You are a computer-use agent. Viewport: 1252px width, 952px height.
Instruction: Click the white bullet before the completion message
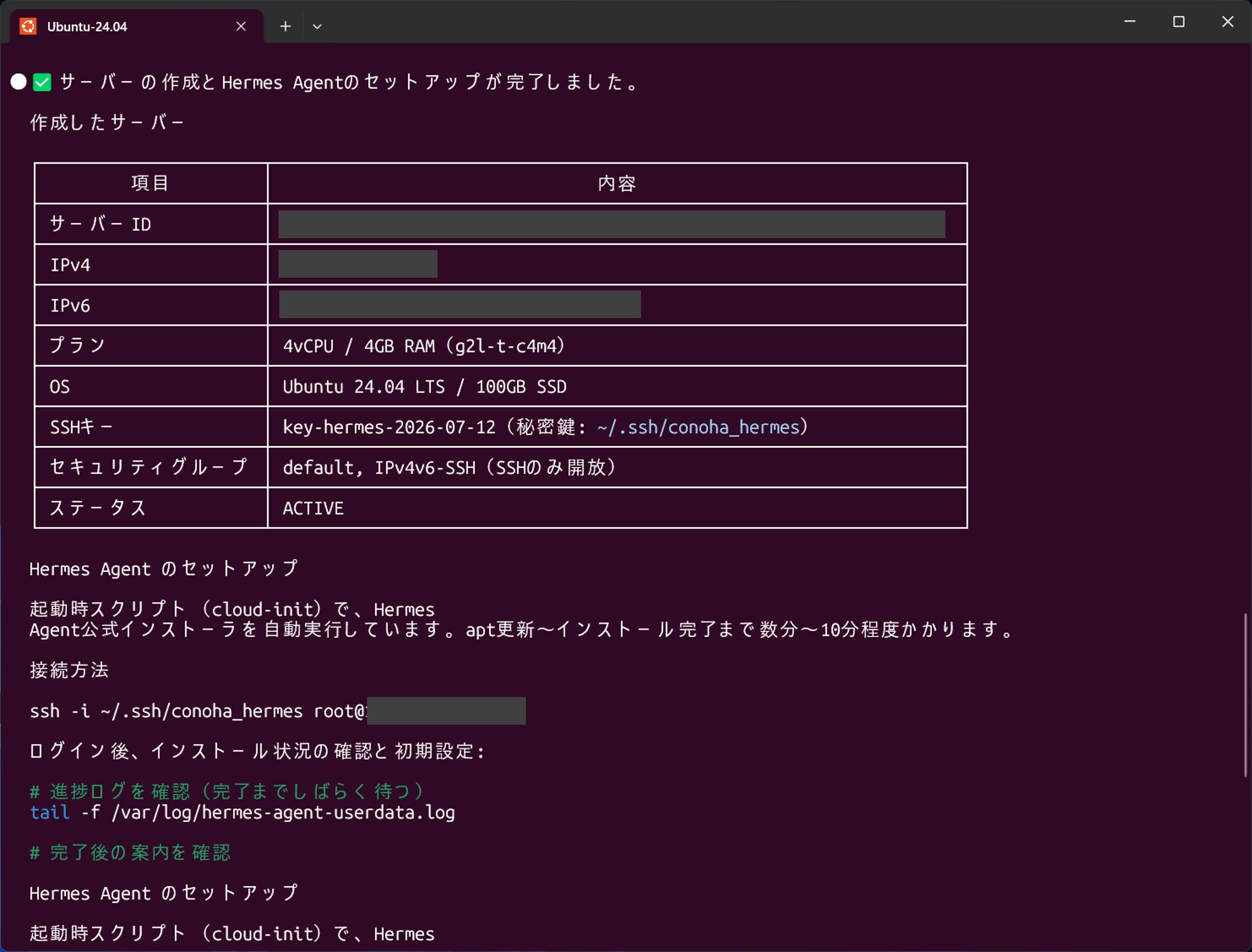[19, 82]
